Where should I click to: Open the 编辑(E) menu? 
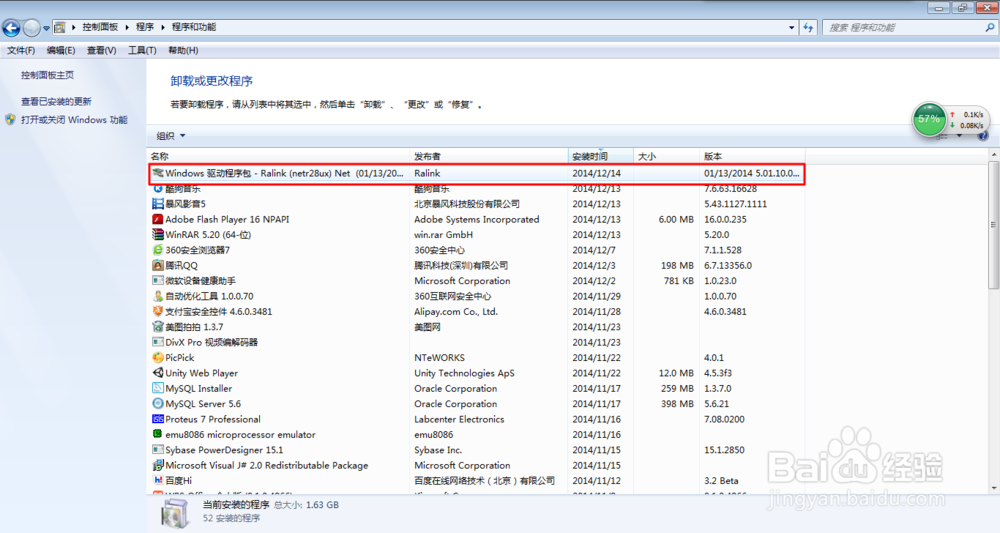[x=61, y=50]
